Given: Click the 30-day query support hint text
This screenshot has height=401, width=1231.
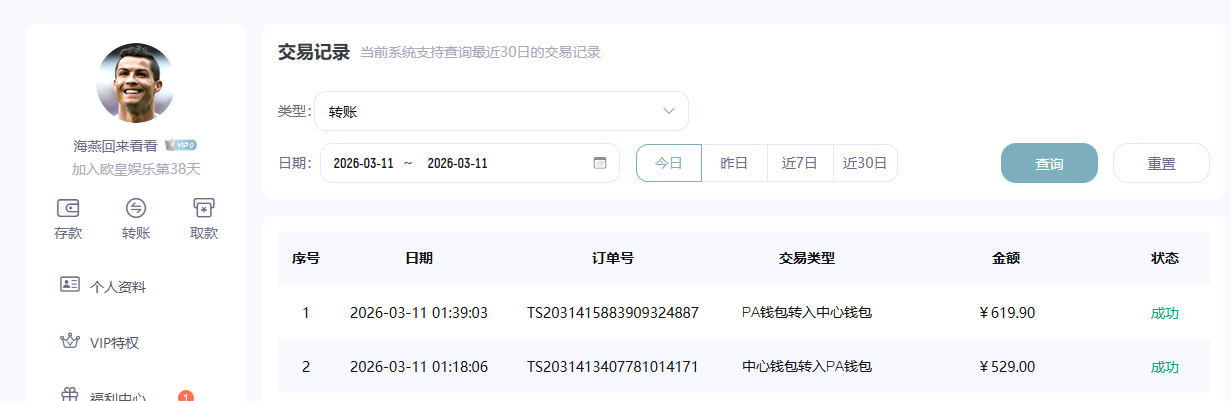Looking at the screenshot, I should tap(480, 52).
